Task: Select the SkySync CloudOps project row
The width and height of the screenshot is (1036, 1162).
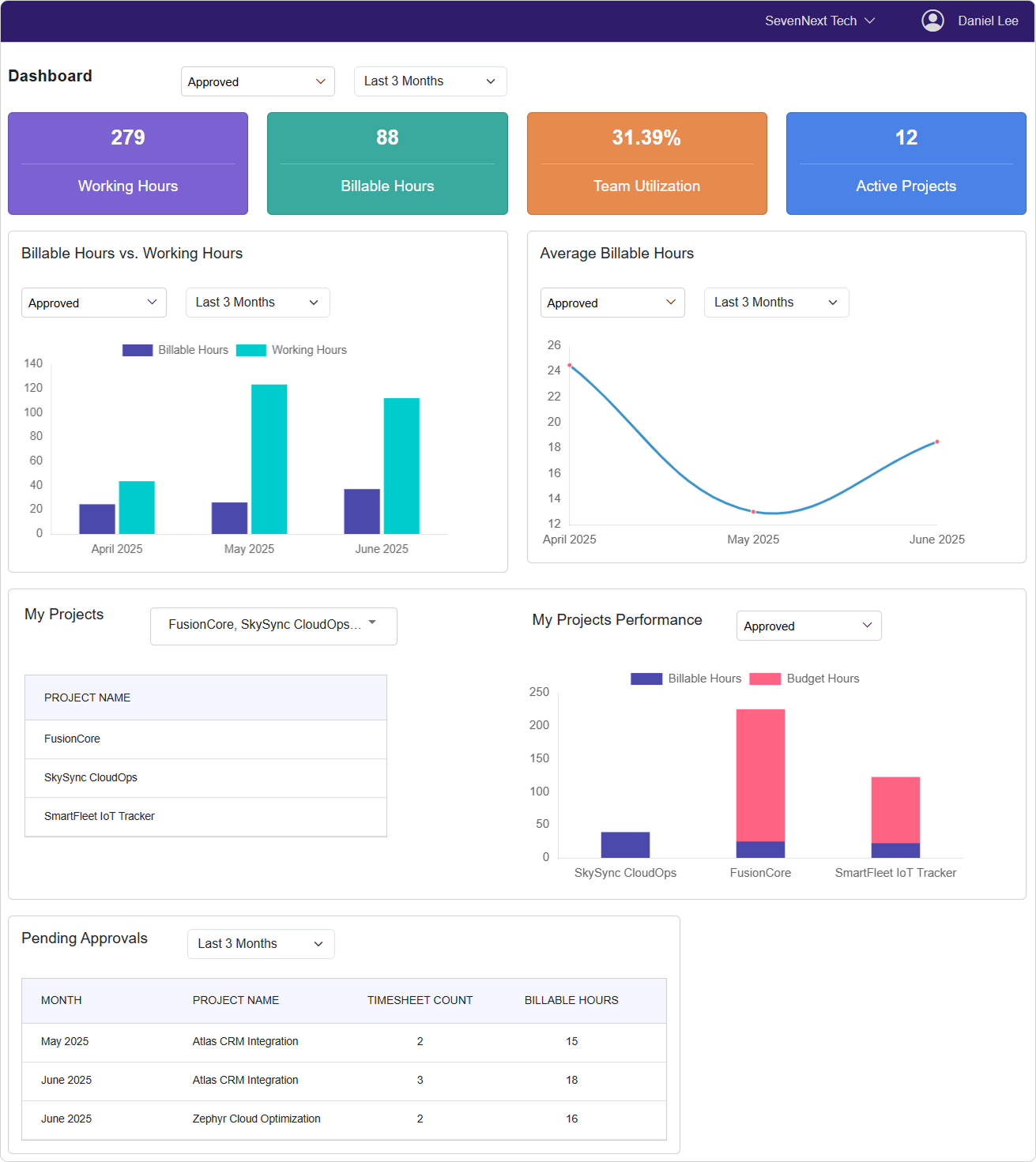Action: click(205, 777)
